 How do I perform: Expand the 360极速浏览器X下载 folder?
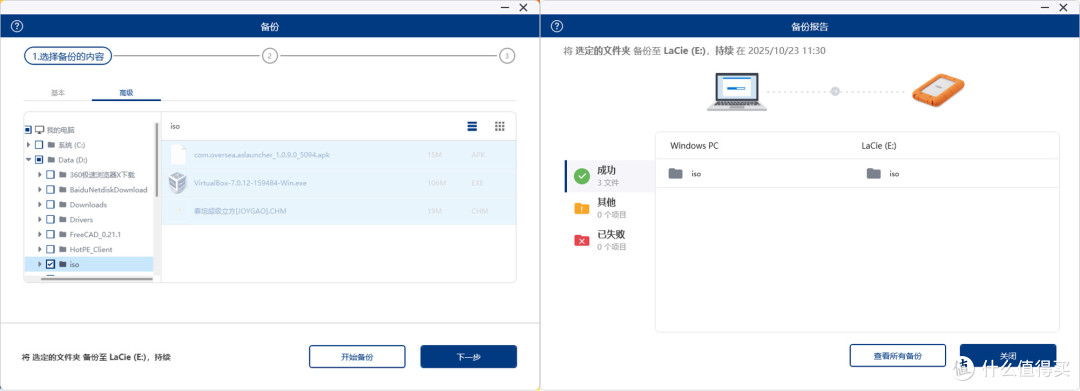point(39,175)
